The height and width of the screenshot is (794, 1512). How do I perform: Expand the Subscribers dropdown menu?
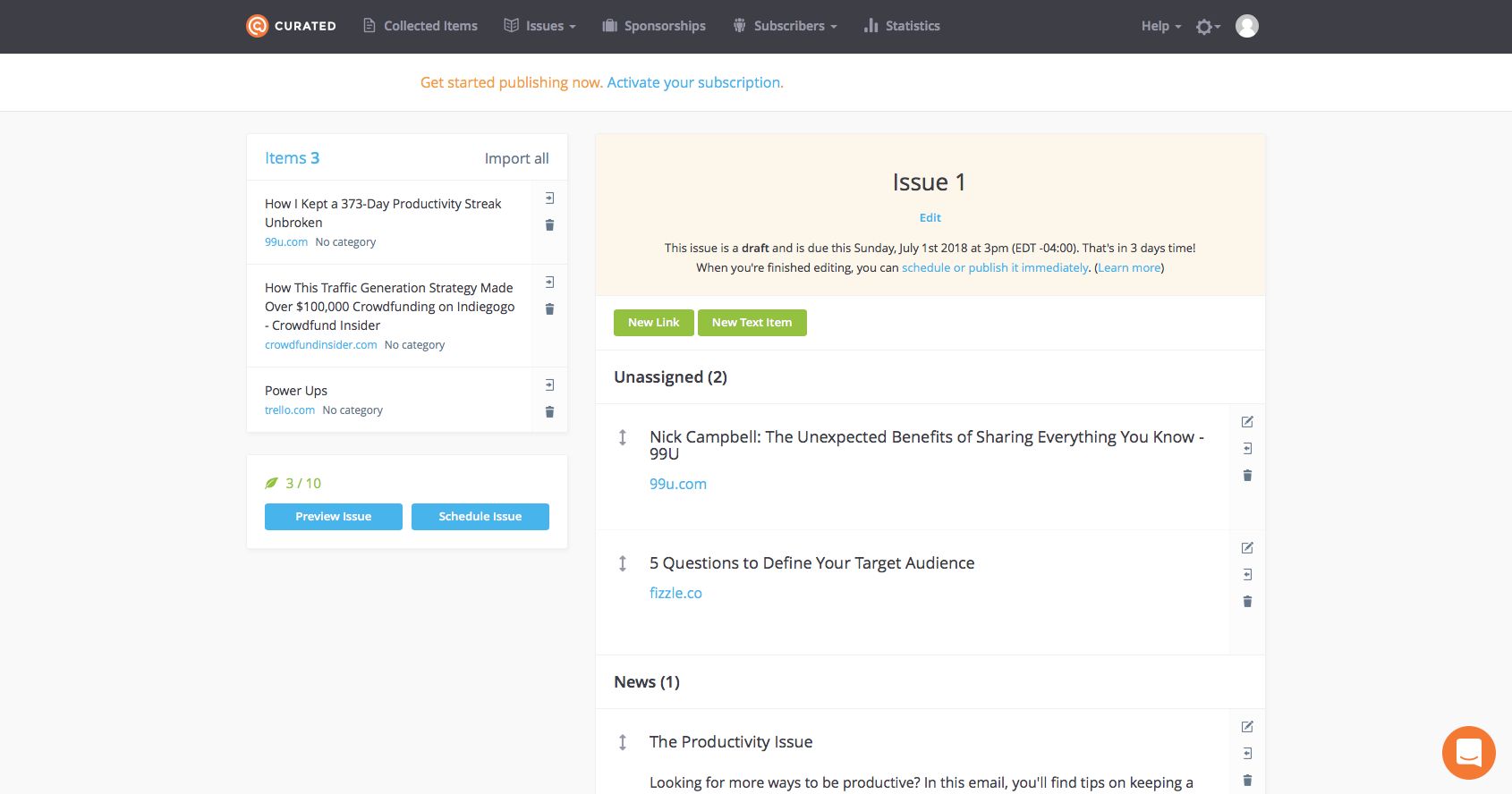785,26
